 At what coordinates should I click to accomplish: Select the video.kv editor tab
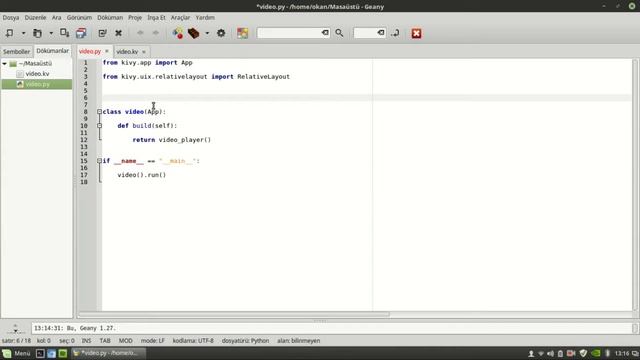pos(127,51)
